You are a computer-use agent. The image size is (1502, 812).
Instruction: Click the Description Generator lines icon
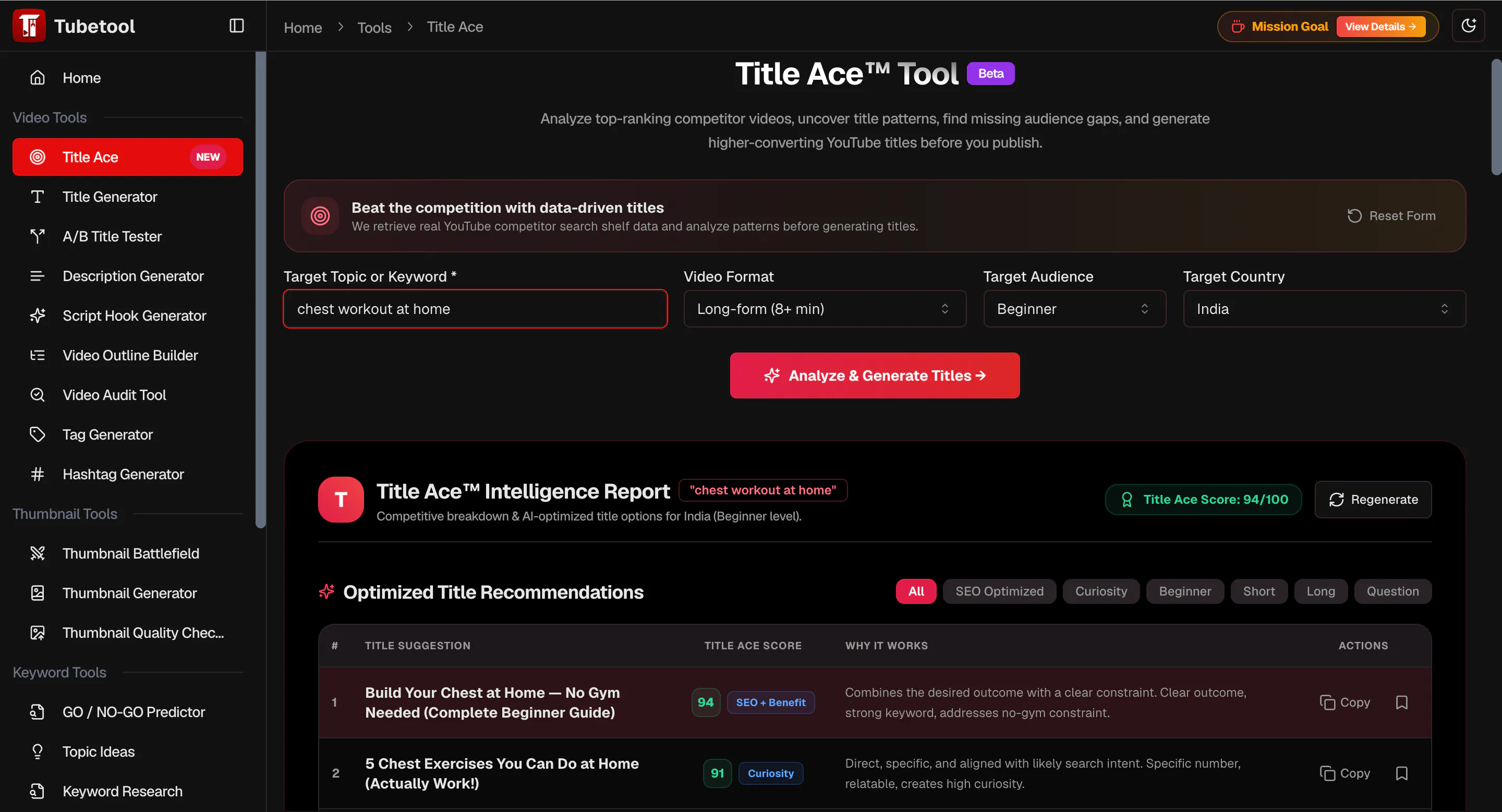[38, 276]
